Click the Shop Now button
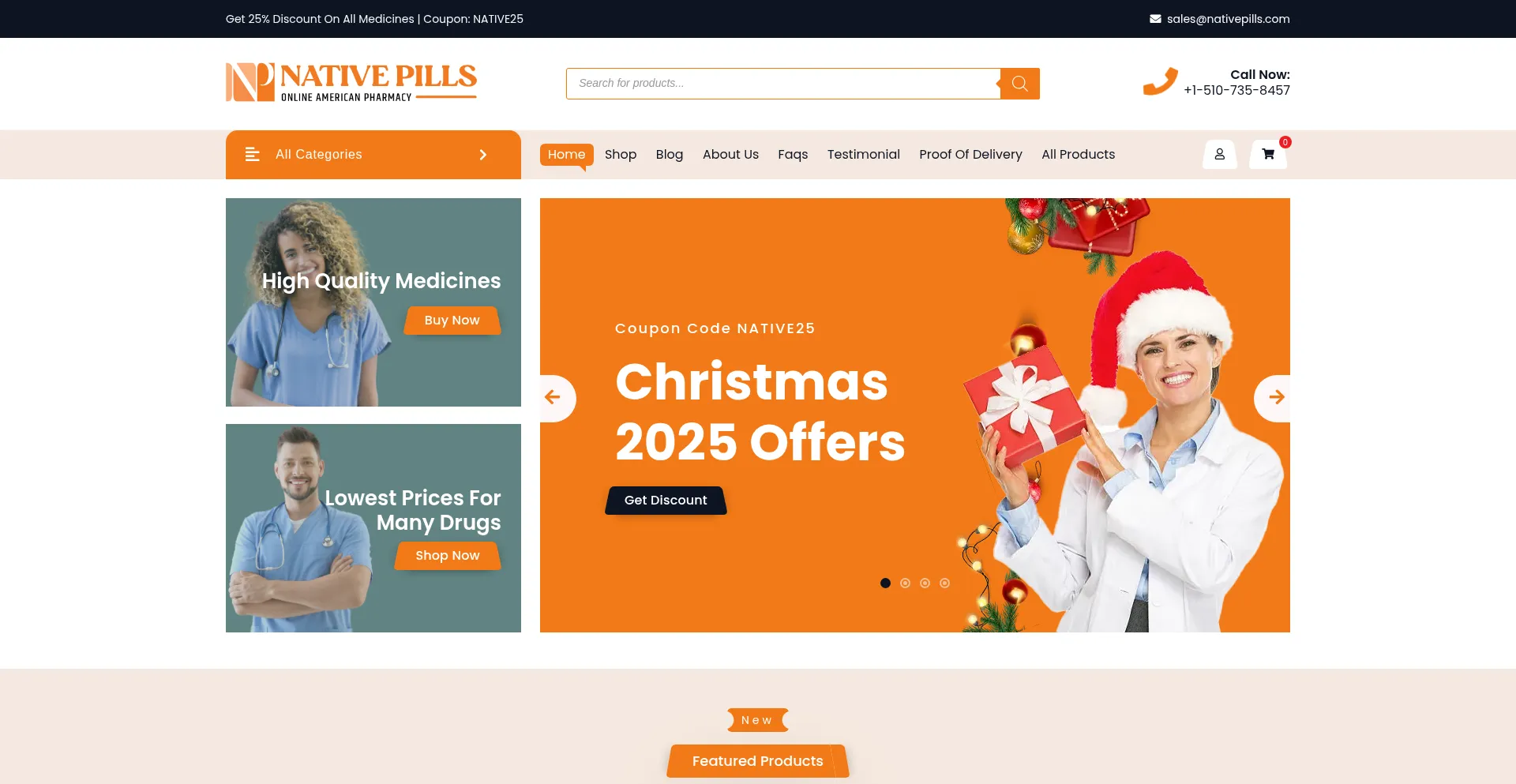Screen dimensions: 1516x784 [448, 556]
